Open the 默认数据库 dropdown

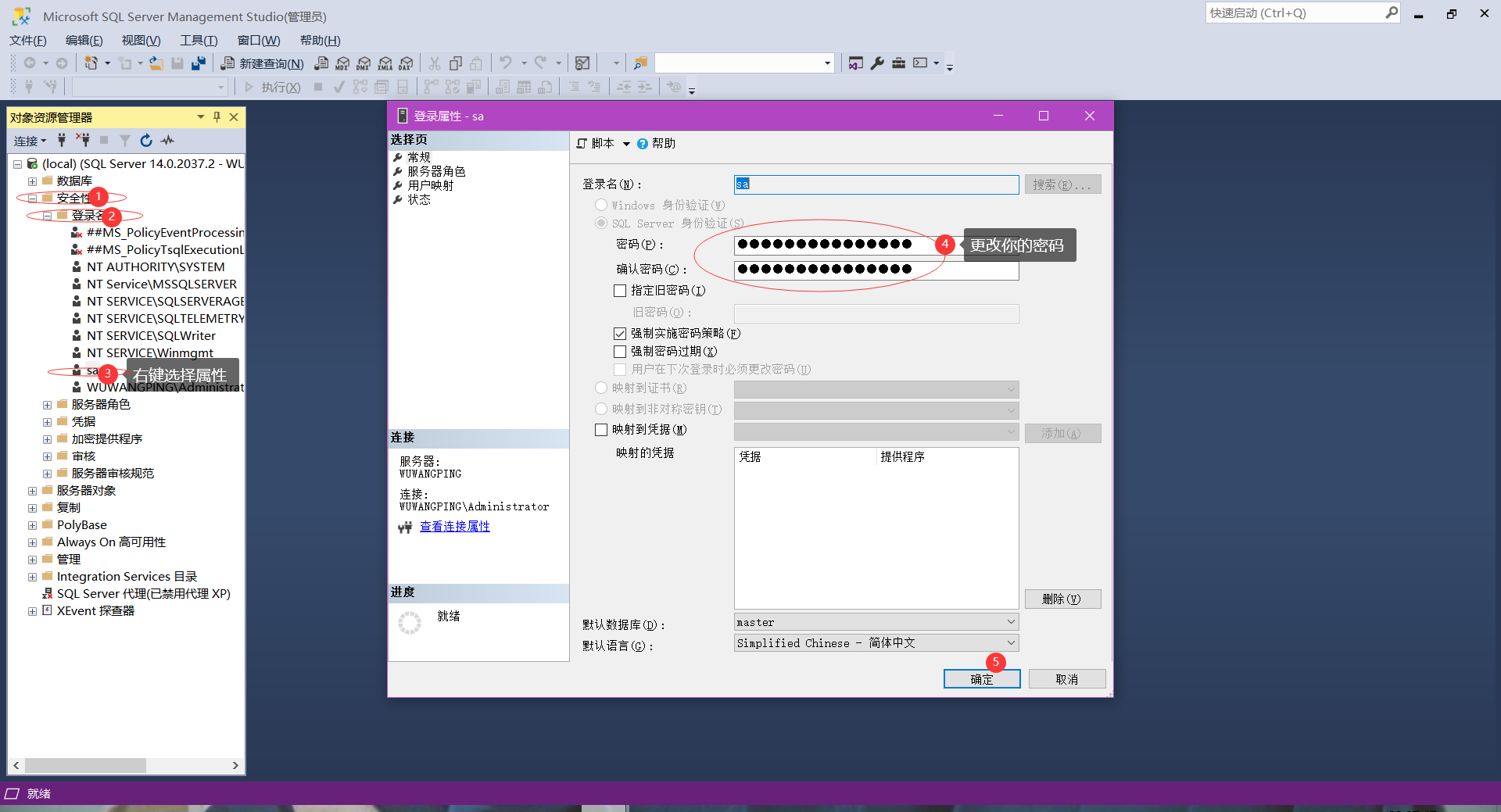point(1011,621)
